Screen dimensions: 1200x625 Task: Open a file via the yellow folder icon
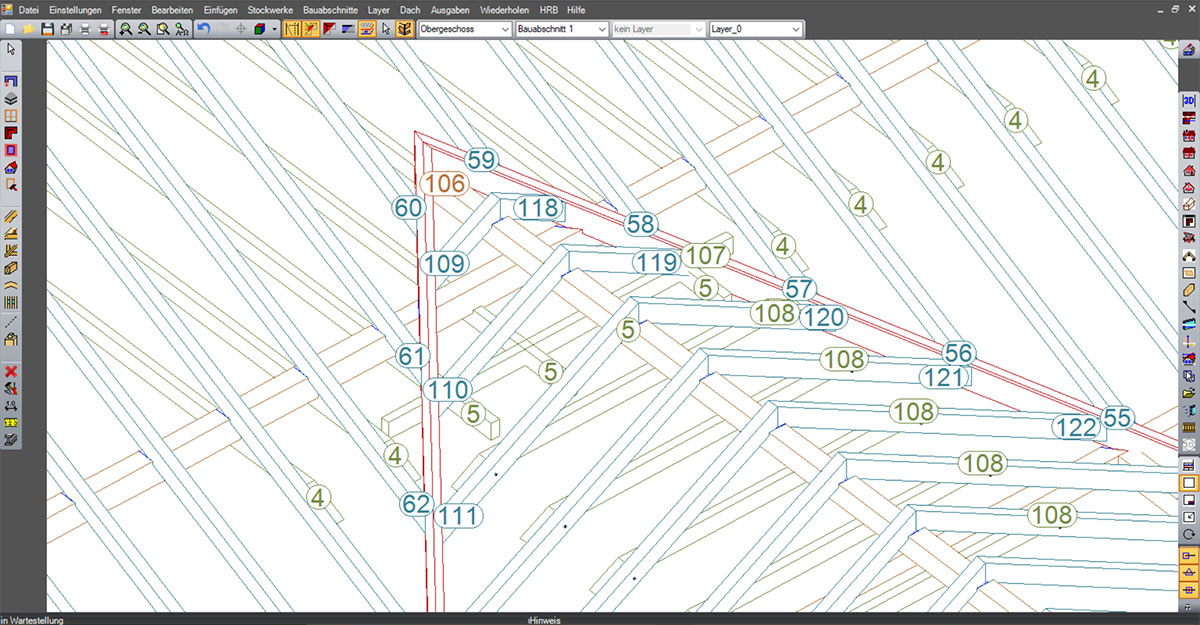coord(29,29)
